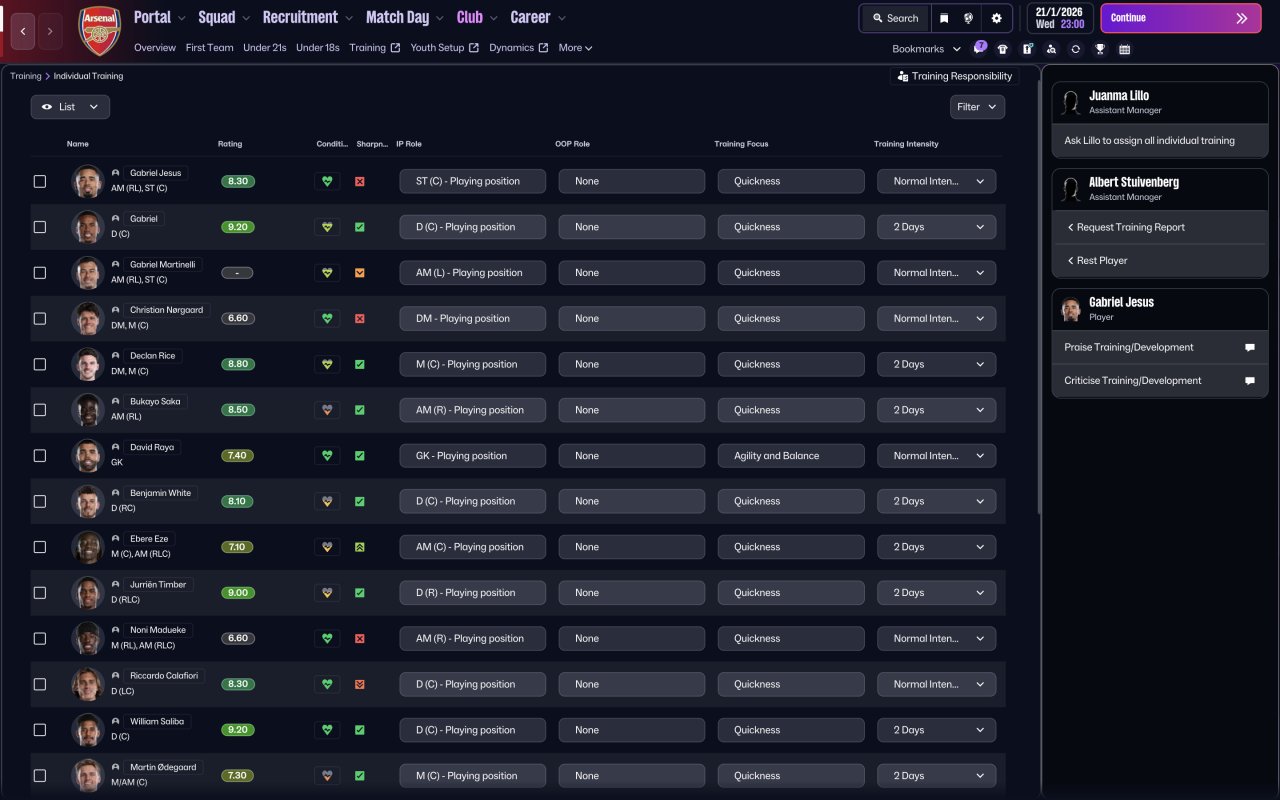
Task: Open Jurriën Timber's Training Intensity dropdown
Action: point(937,593)
